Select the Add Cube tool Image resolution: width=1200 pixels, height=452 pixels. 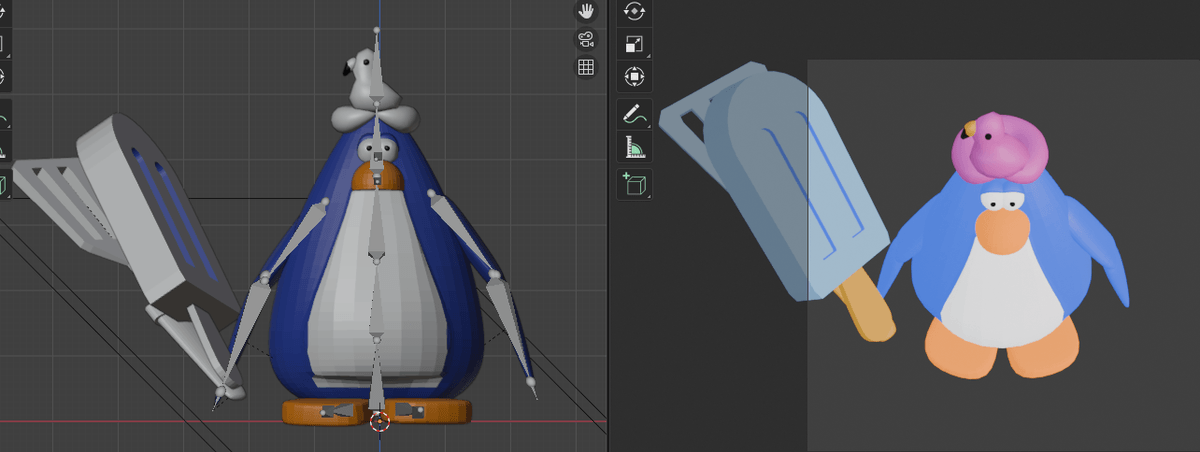click(x=635, y=185)
